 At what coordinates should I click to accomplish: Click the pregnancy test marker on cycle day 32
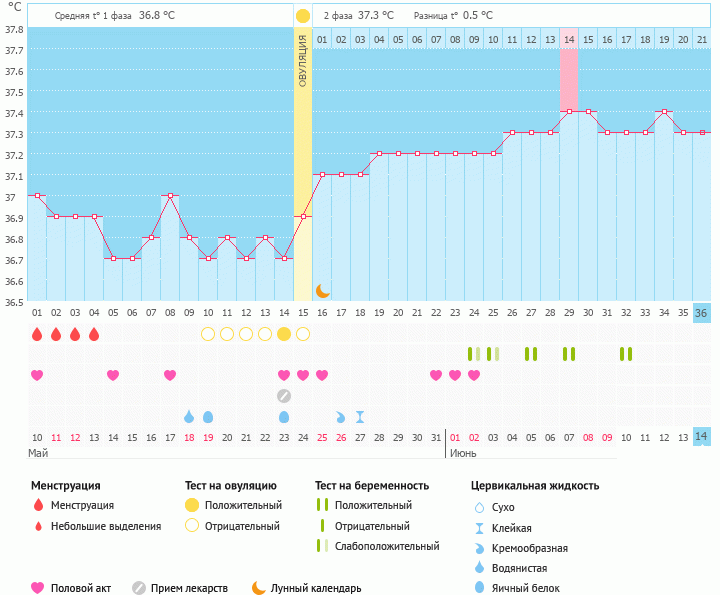tap(626, 354)
